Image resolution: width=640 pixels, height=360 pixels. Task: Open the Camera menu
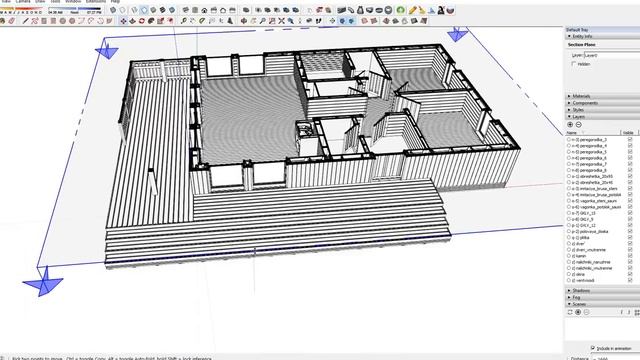tap(23, 2)
